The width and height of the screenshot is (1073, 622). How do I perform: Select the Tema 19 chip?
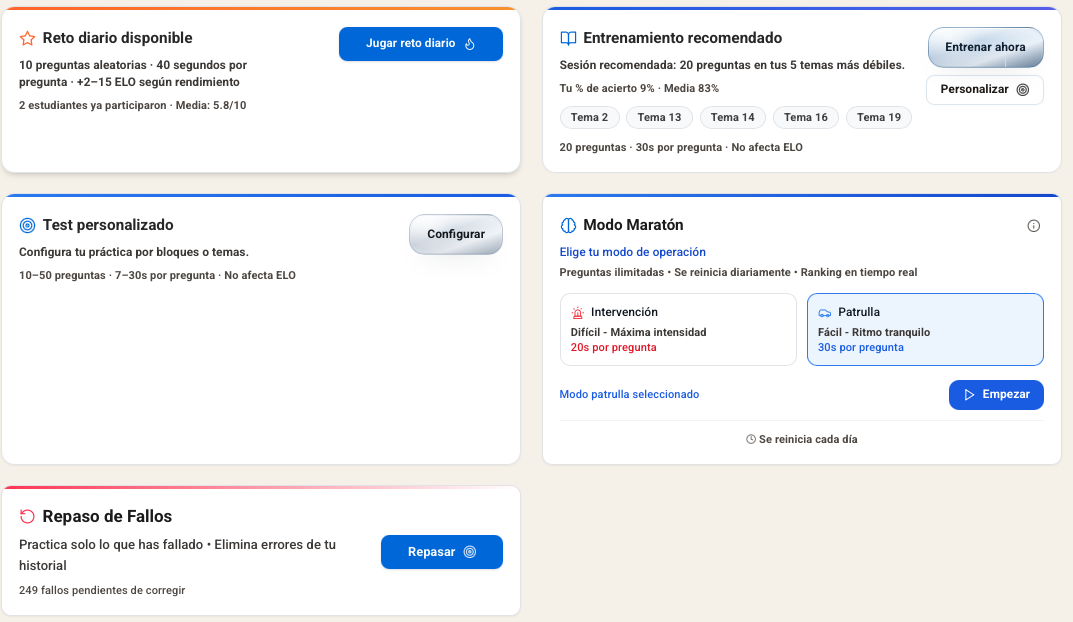879,117
